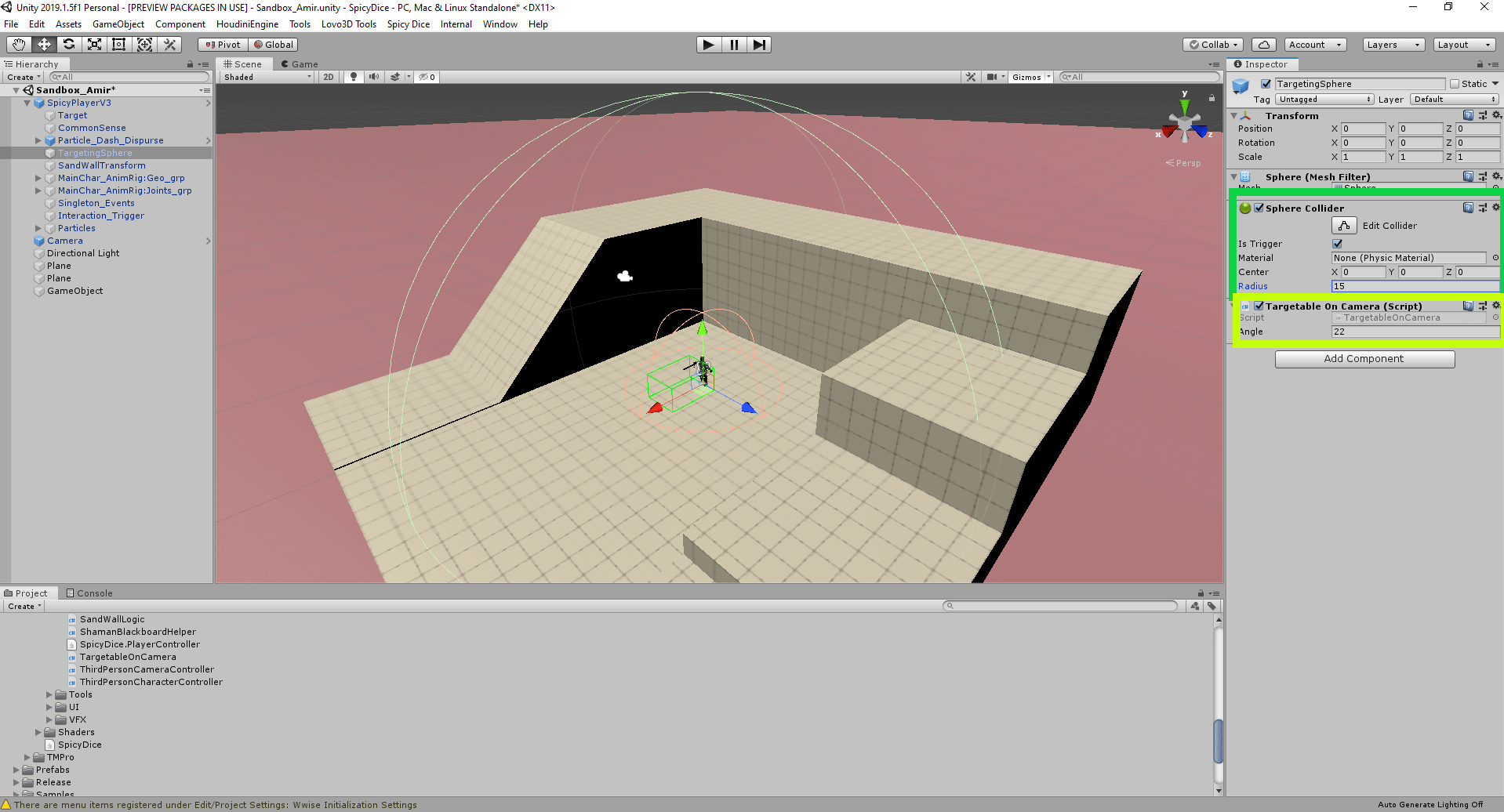Disable the Sphere Collider component
Screen dimensions: 1504x812
1259,208
